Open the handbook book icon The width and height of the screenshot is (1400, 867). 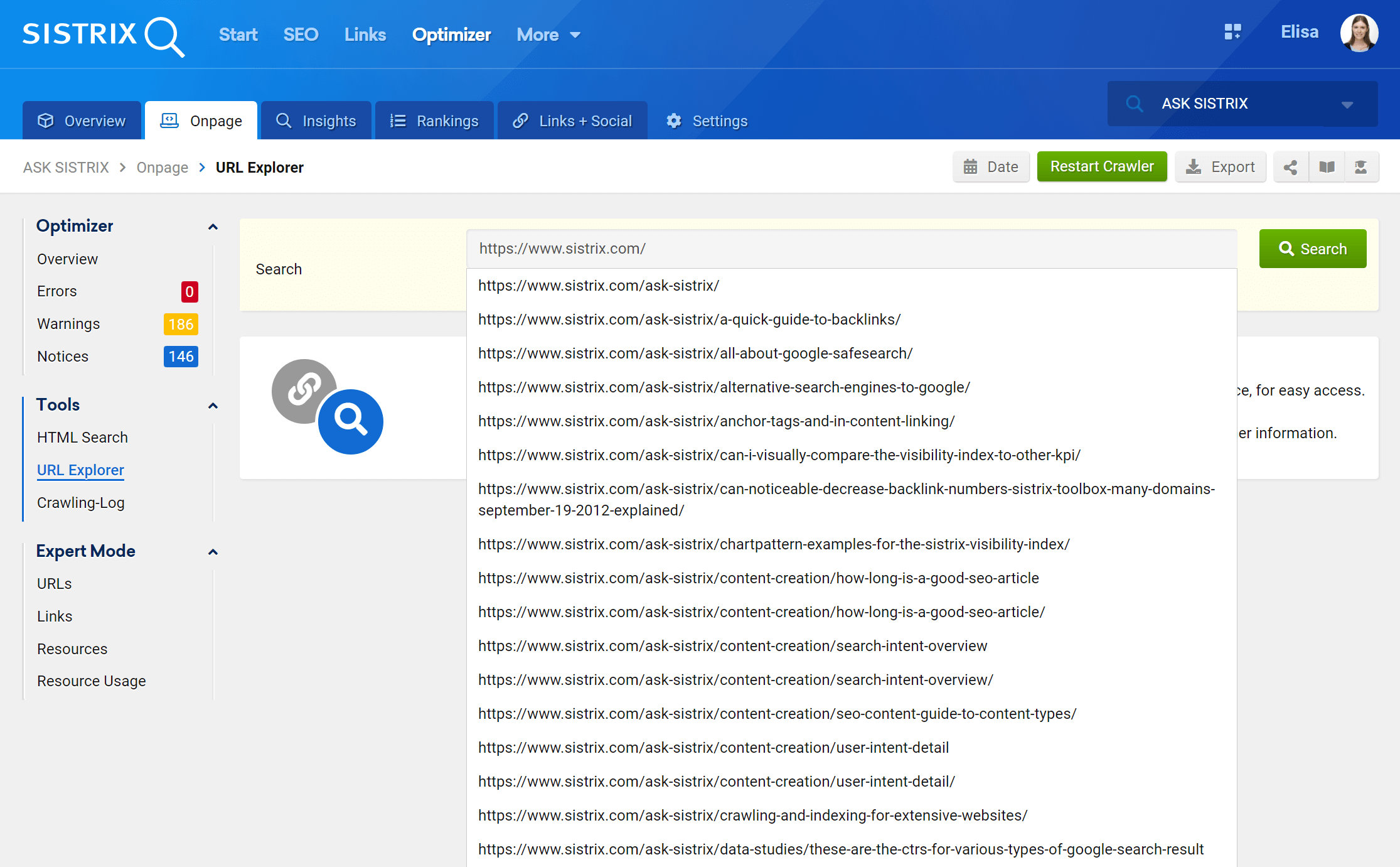click(x=1327, y=167)
